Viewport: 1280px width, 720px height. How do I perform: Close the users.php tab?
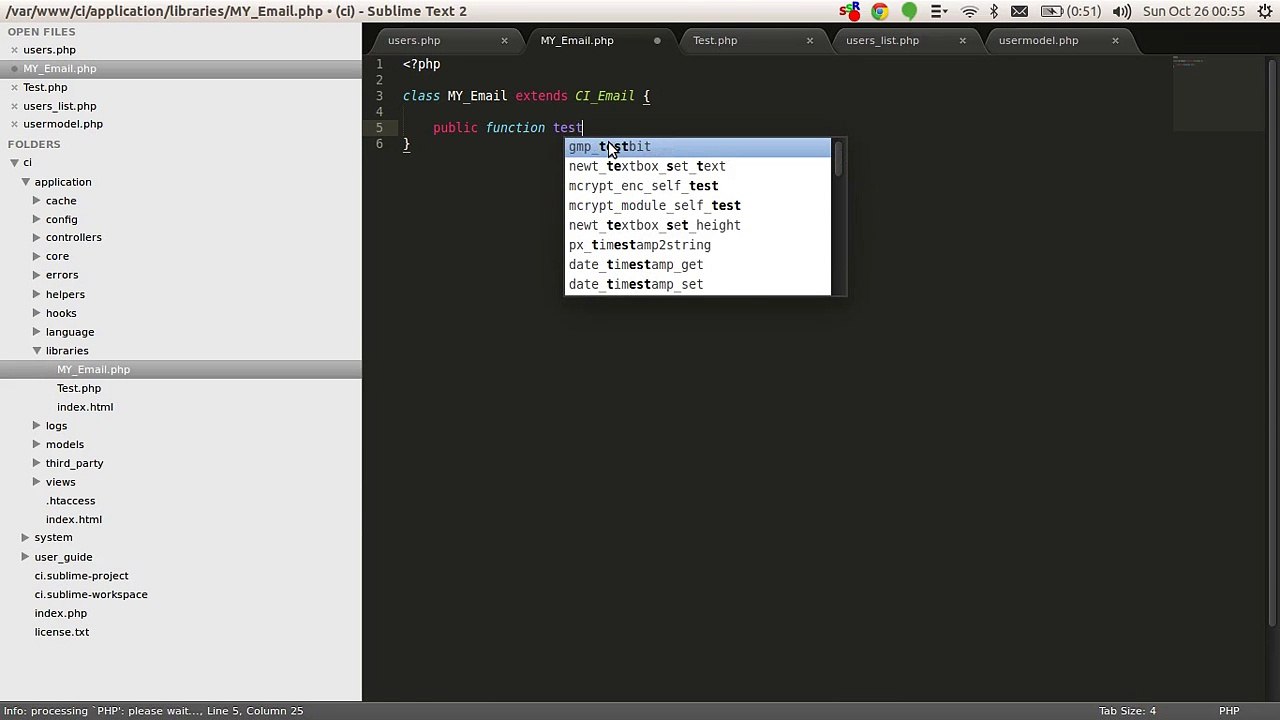[504, 41]
